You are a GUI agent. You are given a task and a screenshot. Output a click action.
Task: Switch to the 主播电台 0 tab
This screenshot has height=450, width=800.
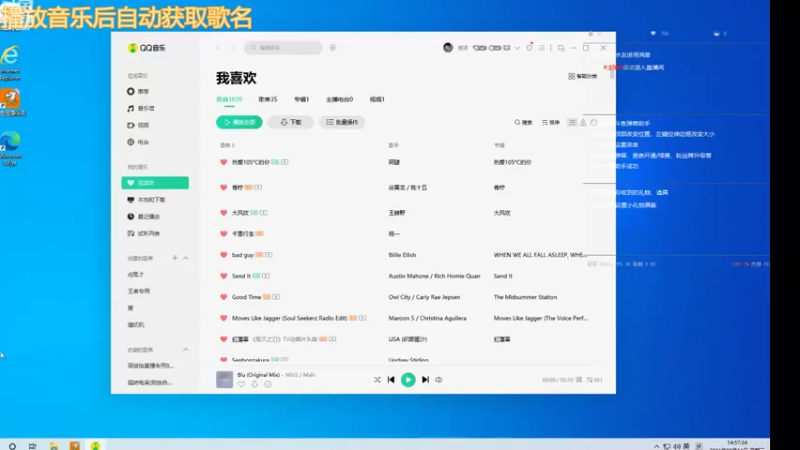(x=339, y=99)
